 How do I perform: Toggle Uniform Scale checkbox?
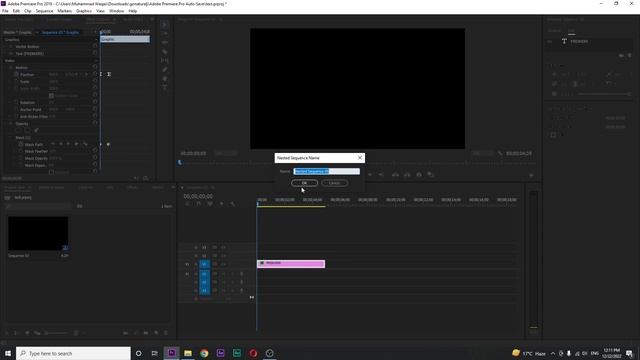pyautogui.click(x=51, y=96)
